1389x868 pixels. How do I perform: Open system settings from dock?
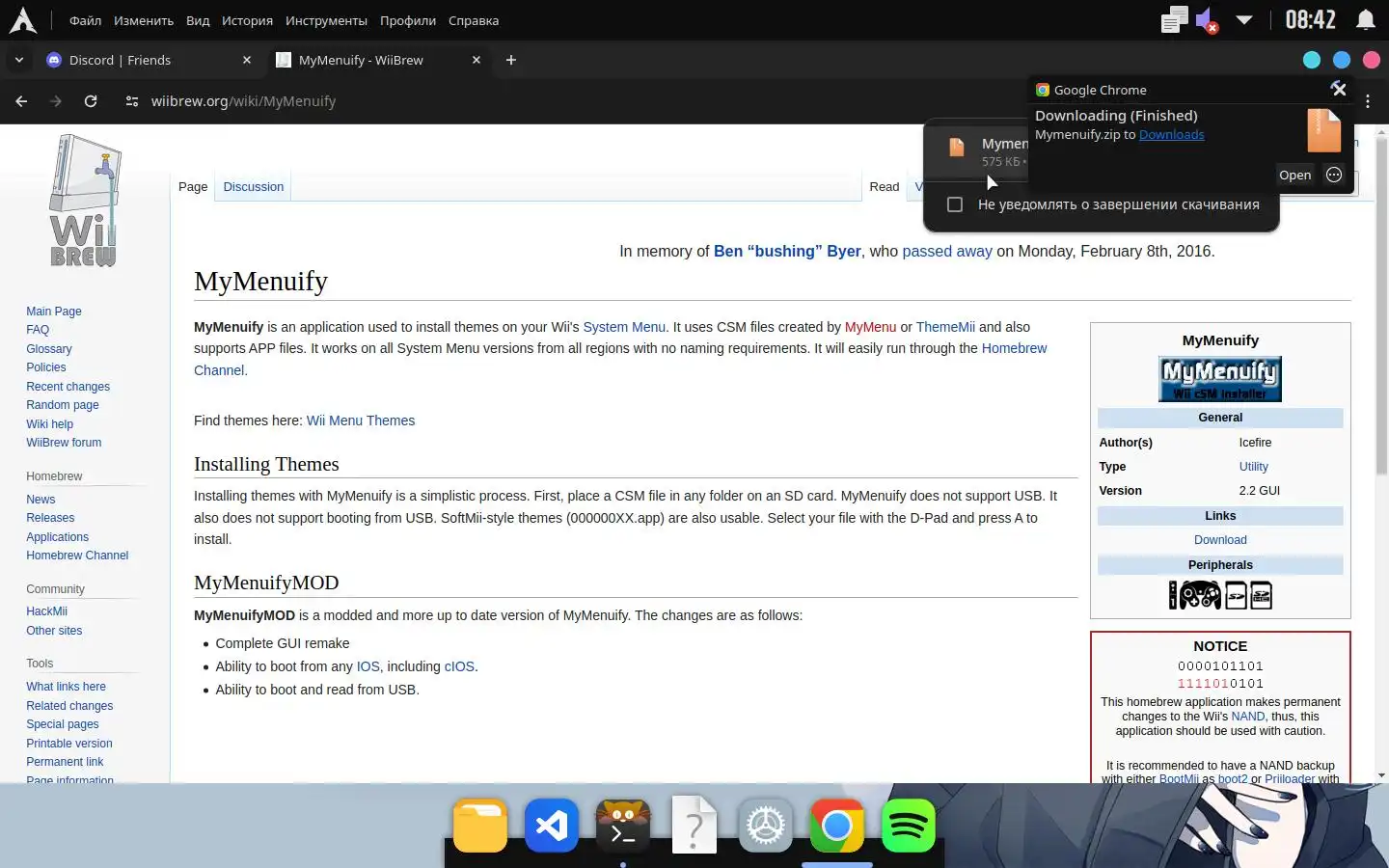[766, 827]
